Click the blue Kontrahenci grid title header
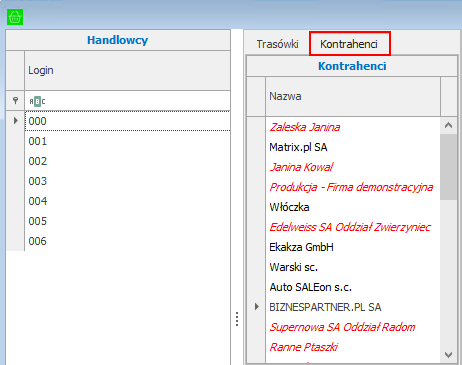The width and height of the screenshot is (462, 365). point(352,66)
